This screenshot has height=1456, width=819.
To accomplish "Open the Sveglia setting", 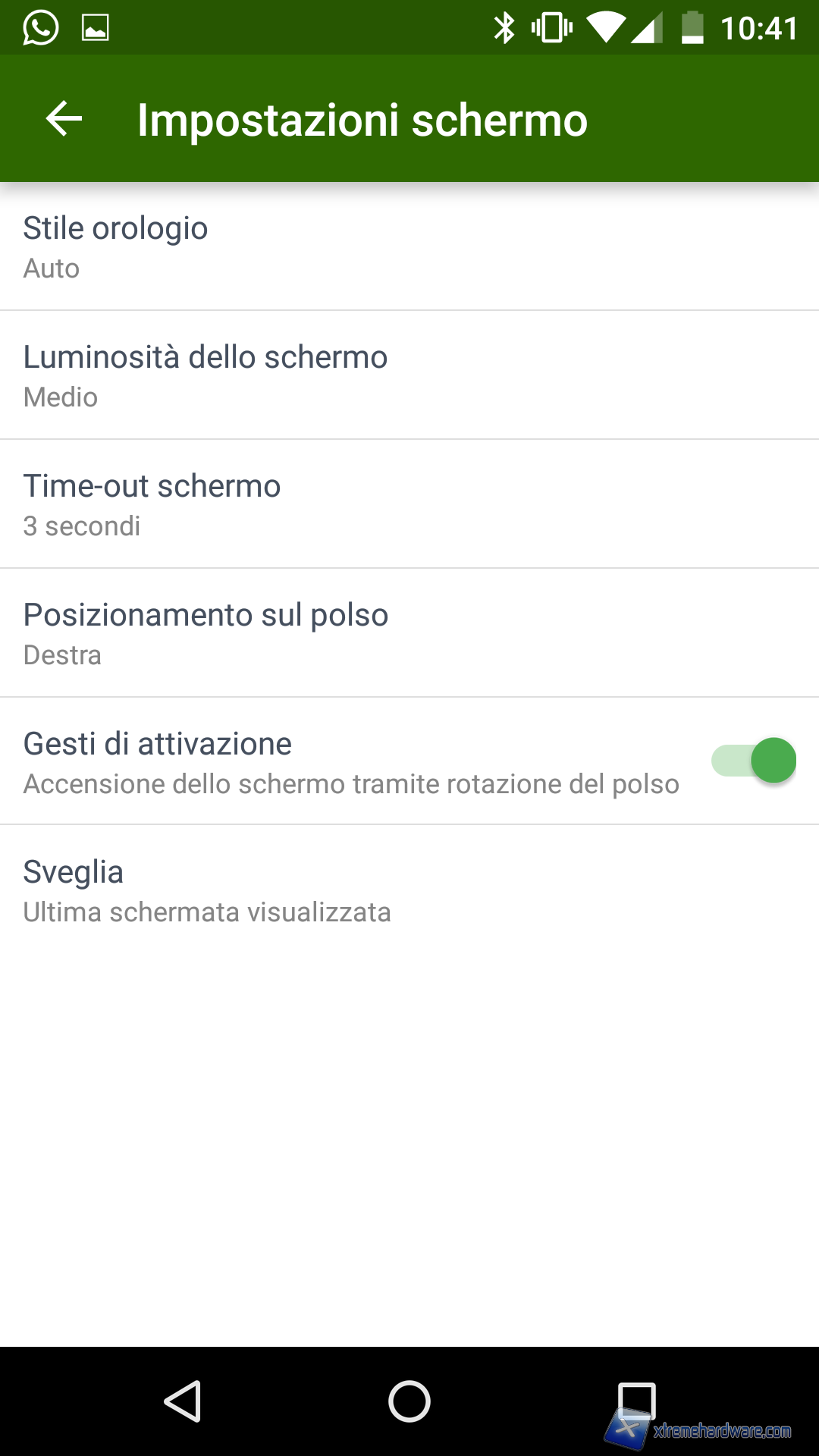I will coord(409,890).
